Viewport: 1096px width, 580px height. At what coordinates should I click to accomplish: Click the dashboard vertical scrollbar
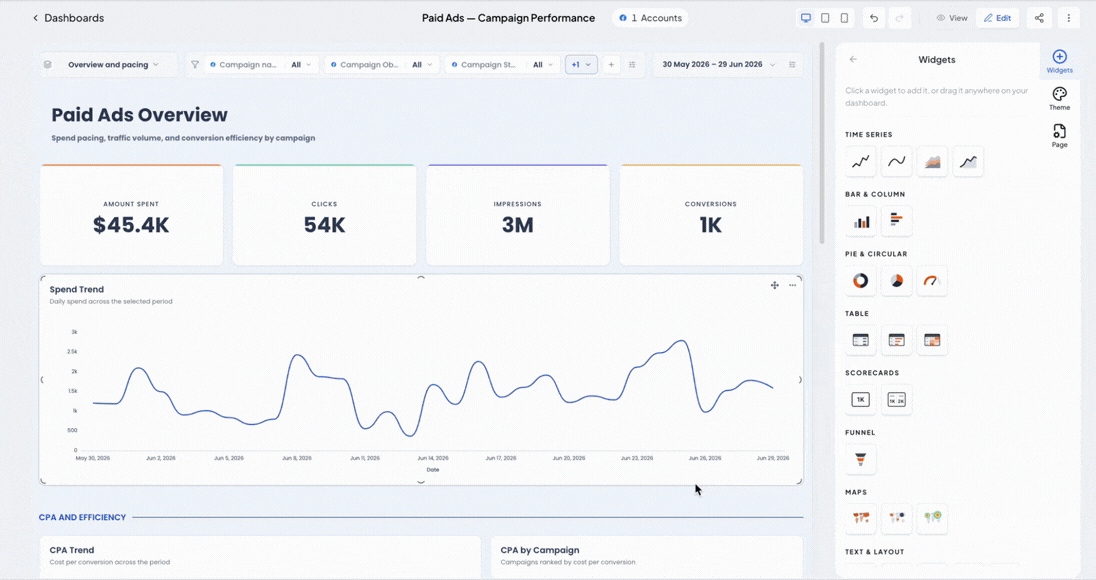coord(822,143)
